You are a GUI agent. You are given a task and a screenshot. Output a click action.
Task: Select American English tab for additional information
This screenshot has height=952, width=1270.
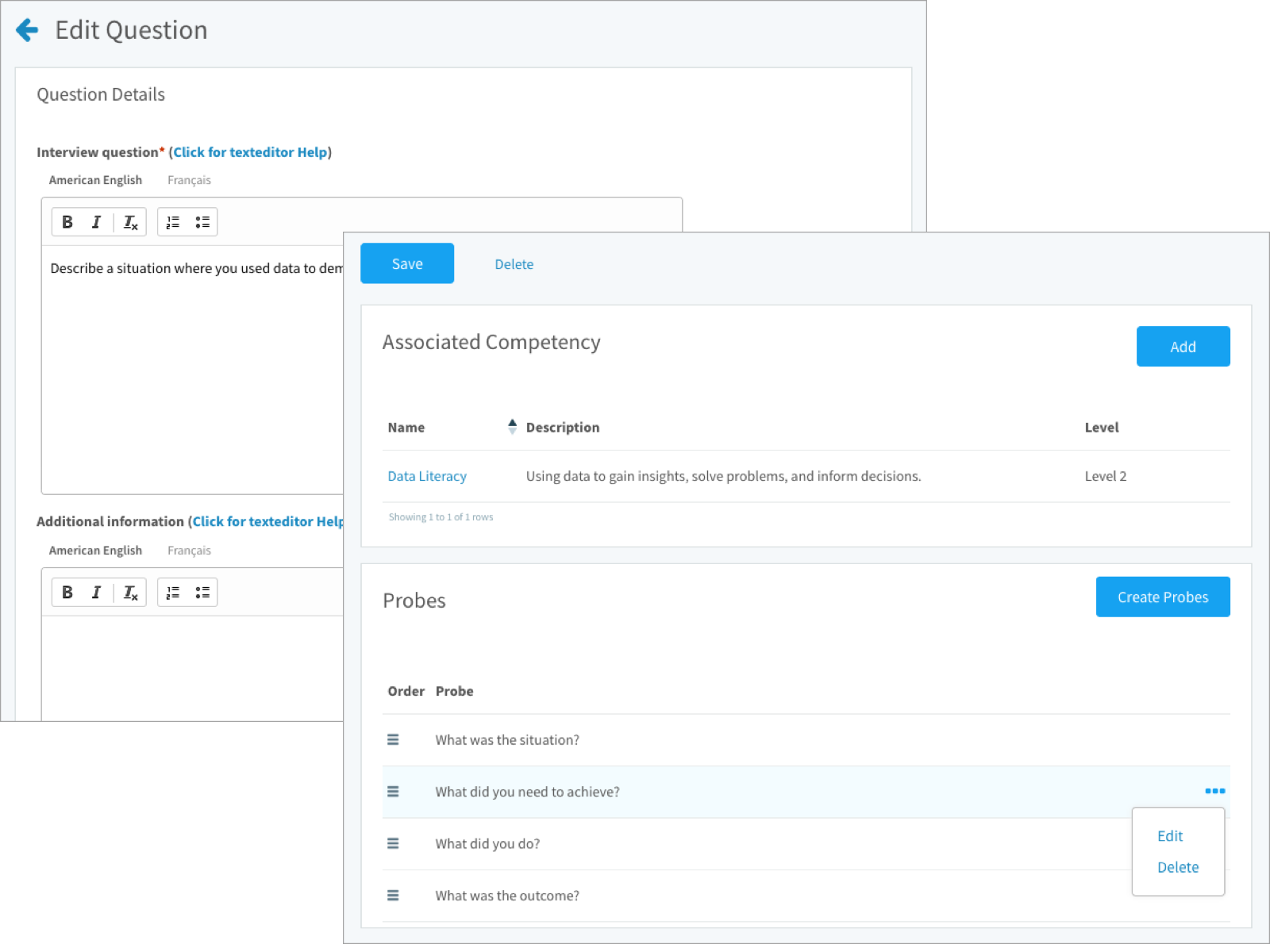95,551
